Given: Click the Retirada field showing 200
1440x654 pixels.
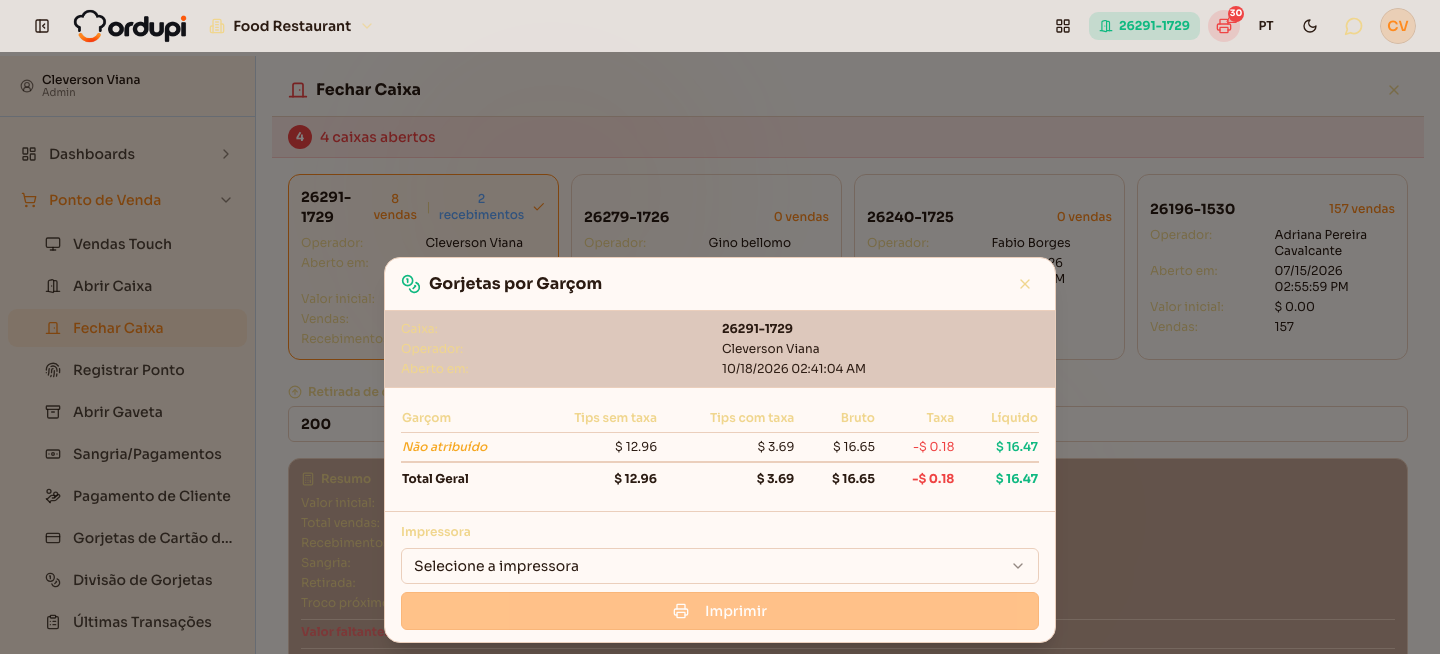Looking at the screenshot, I should tap(847, 424).
